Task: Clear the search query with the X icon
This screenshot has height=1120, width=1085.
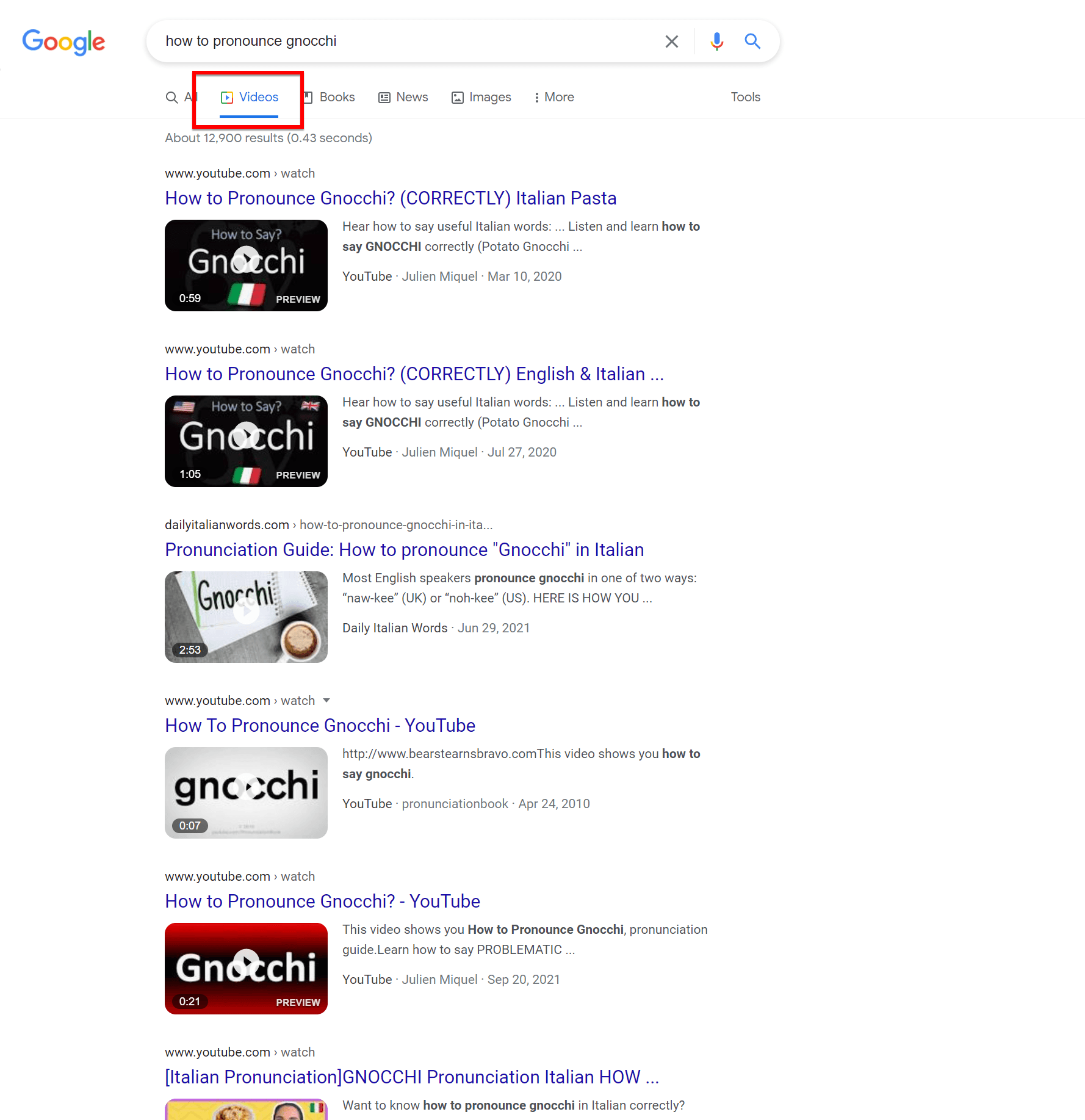Action: click(672, 41)
